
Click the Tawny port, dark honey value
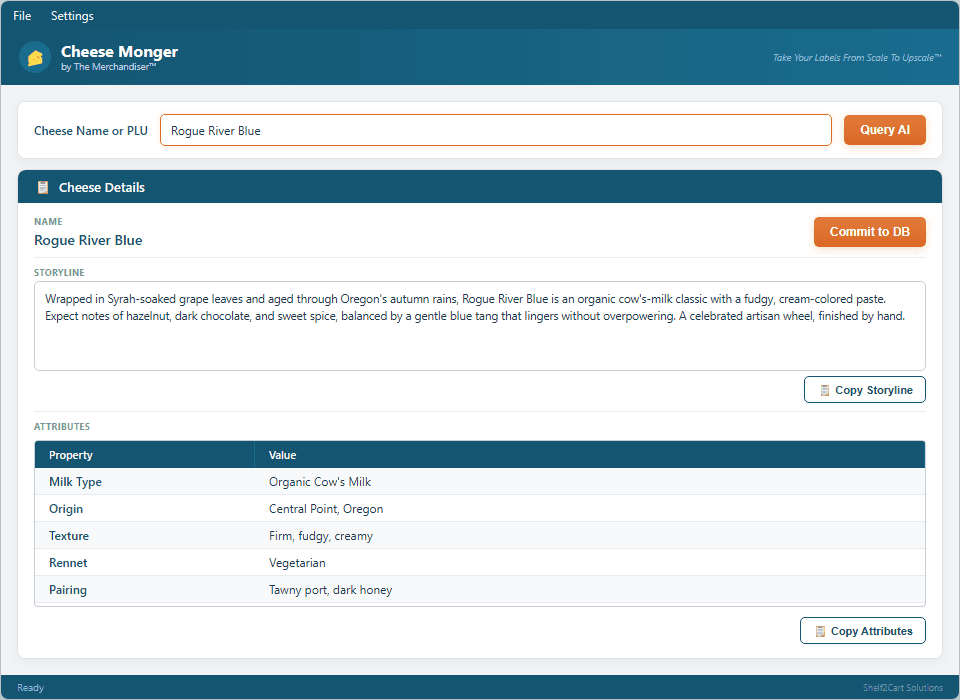click(x=330, y=590)
